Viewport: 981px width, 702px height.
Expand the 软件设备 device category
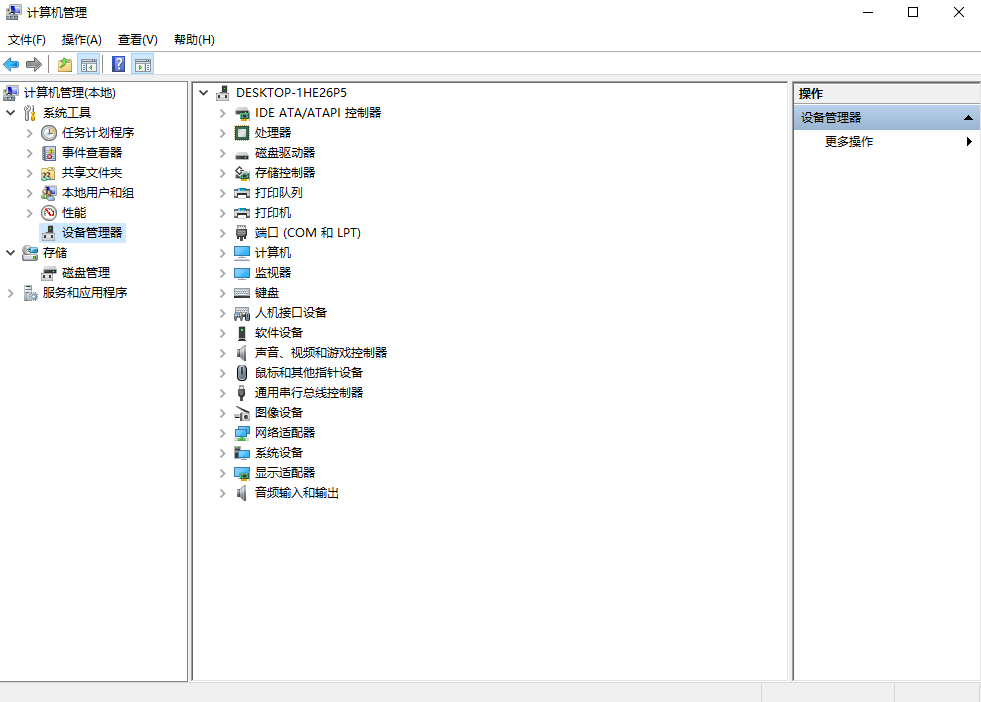coord(223,333)
